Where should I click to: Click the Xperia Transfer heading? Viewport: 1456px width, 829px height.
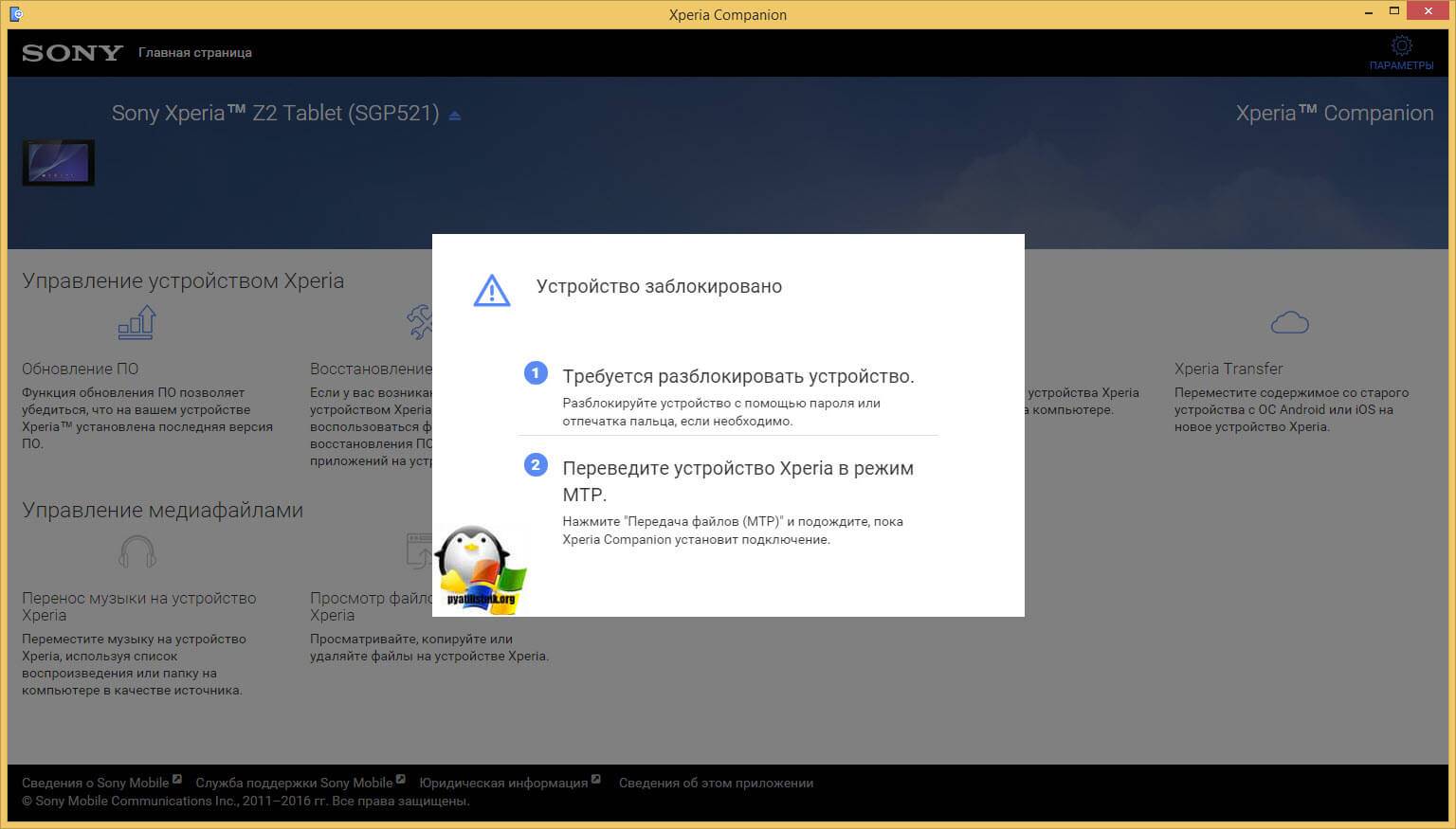click(x=1228, y=369)
